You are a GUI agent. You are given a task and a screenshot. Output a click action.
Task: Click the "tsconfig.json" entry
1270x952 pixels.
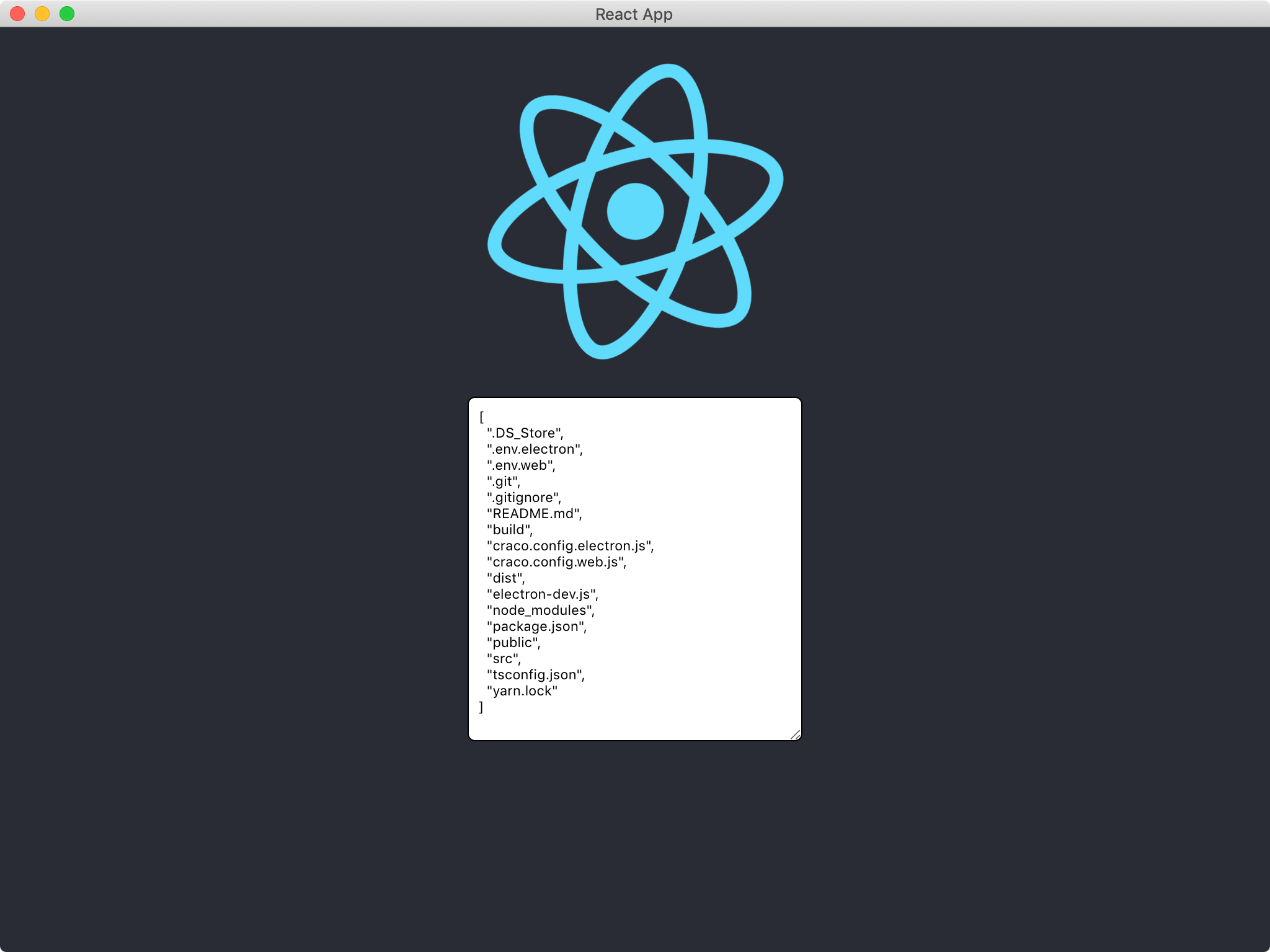535,675
